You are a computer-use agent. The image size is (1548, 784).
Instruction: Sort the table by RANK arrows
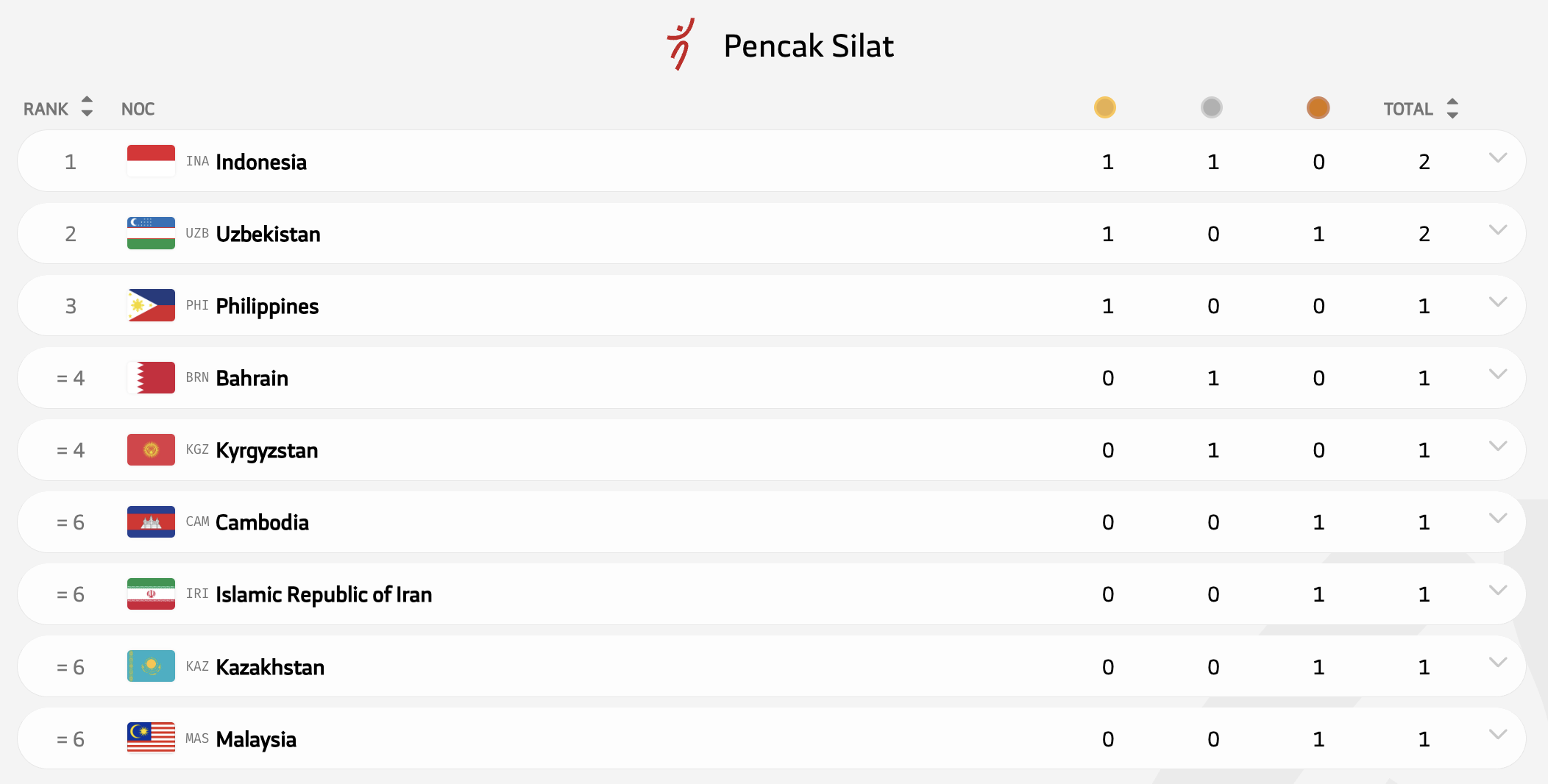click(x=87, y=107)
